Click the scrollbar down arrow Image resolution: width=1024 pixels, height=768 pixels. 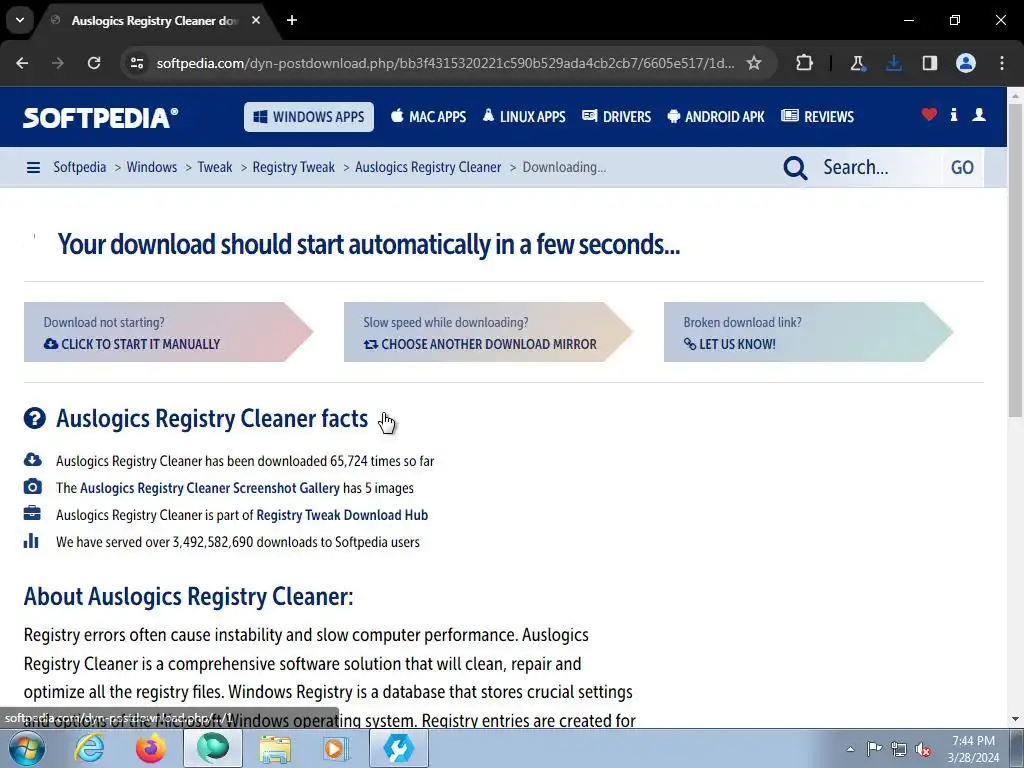click(x=1015, y=719)
